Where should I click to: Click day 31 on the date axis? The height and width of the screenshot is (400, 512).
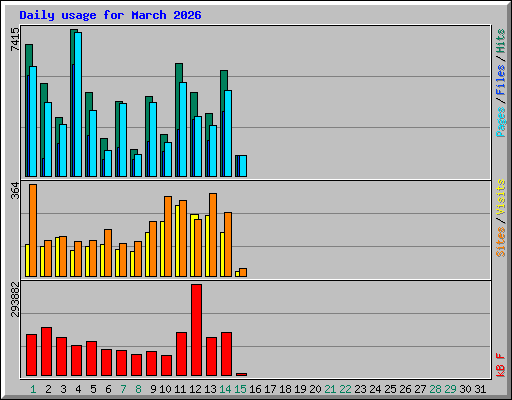click(x=480, y=389)
